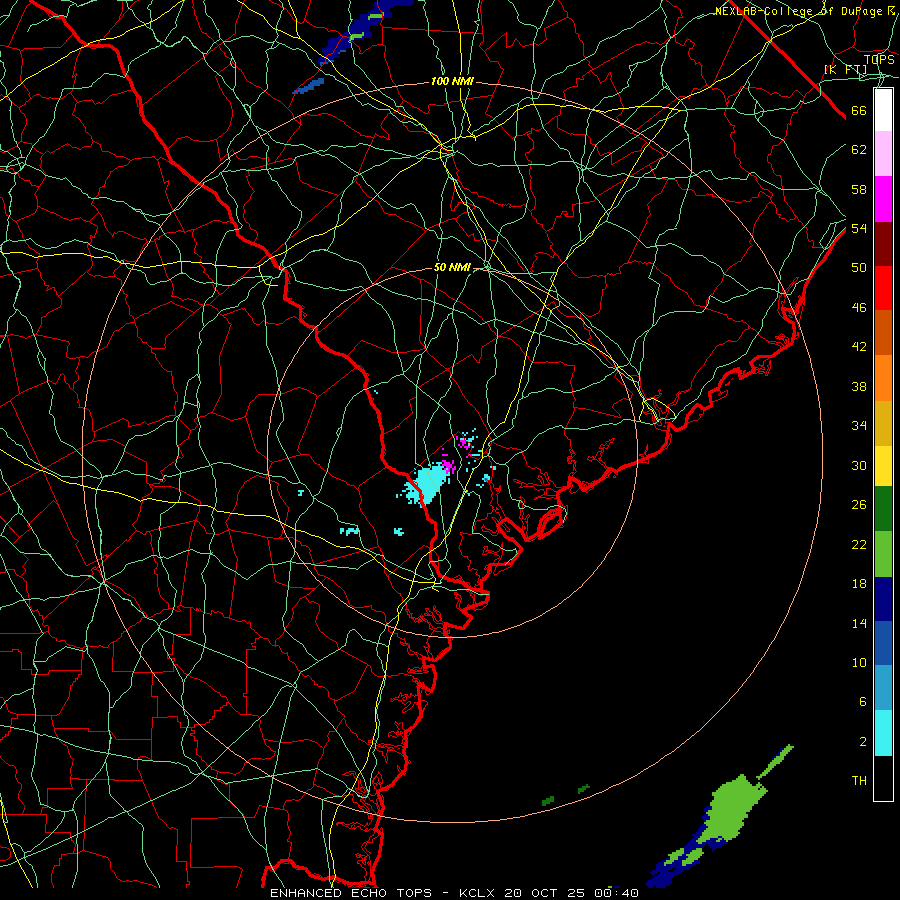The height and width of the screenshot is (900, 900).
Task: Click the white swatch in the tops legend
Action: pos(883,110)
